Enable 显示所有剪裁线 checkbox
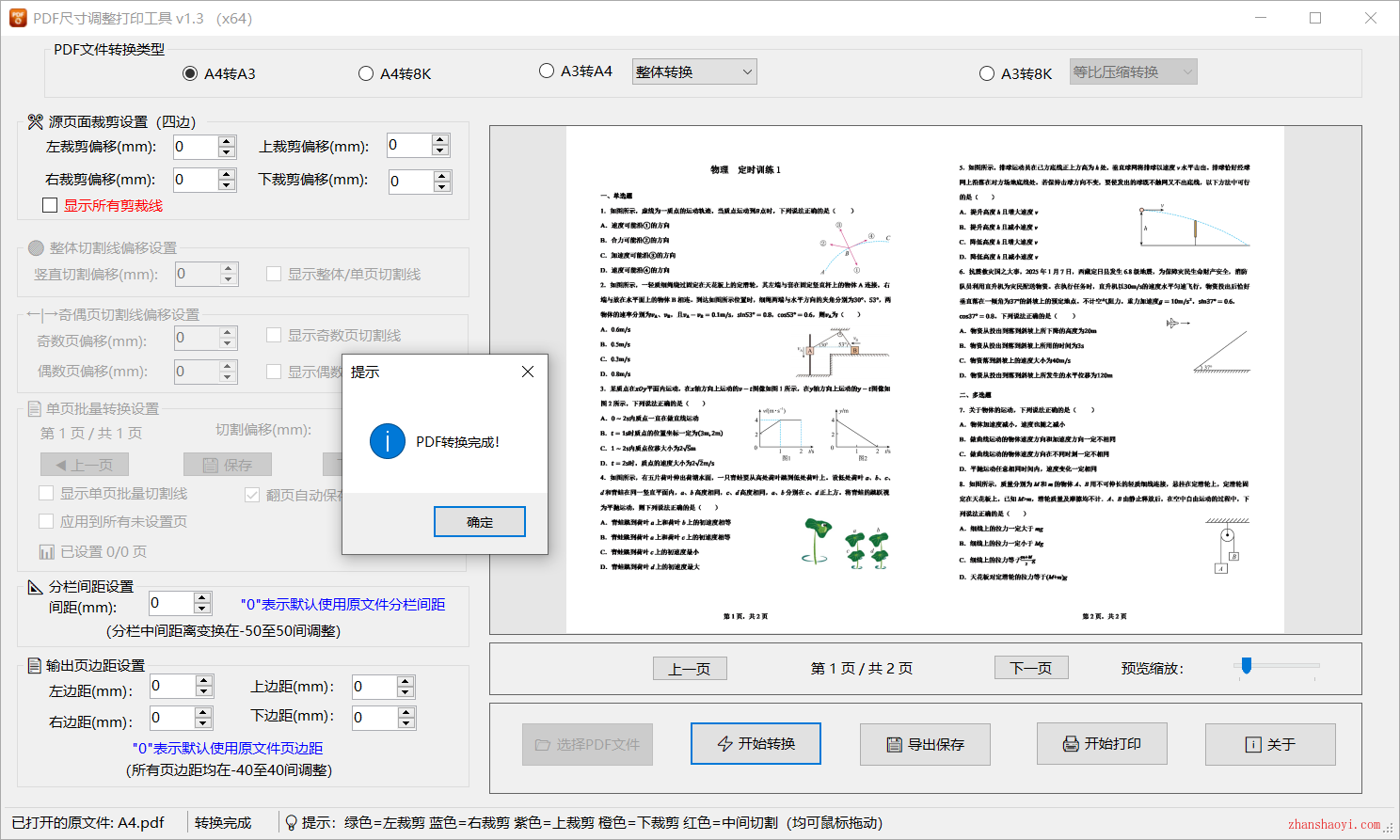The height and width of the screenshot is (840, 1400). click(51, 205)
